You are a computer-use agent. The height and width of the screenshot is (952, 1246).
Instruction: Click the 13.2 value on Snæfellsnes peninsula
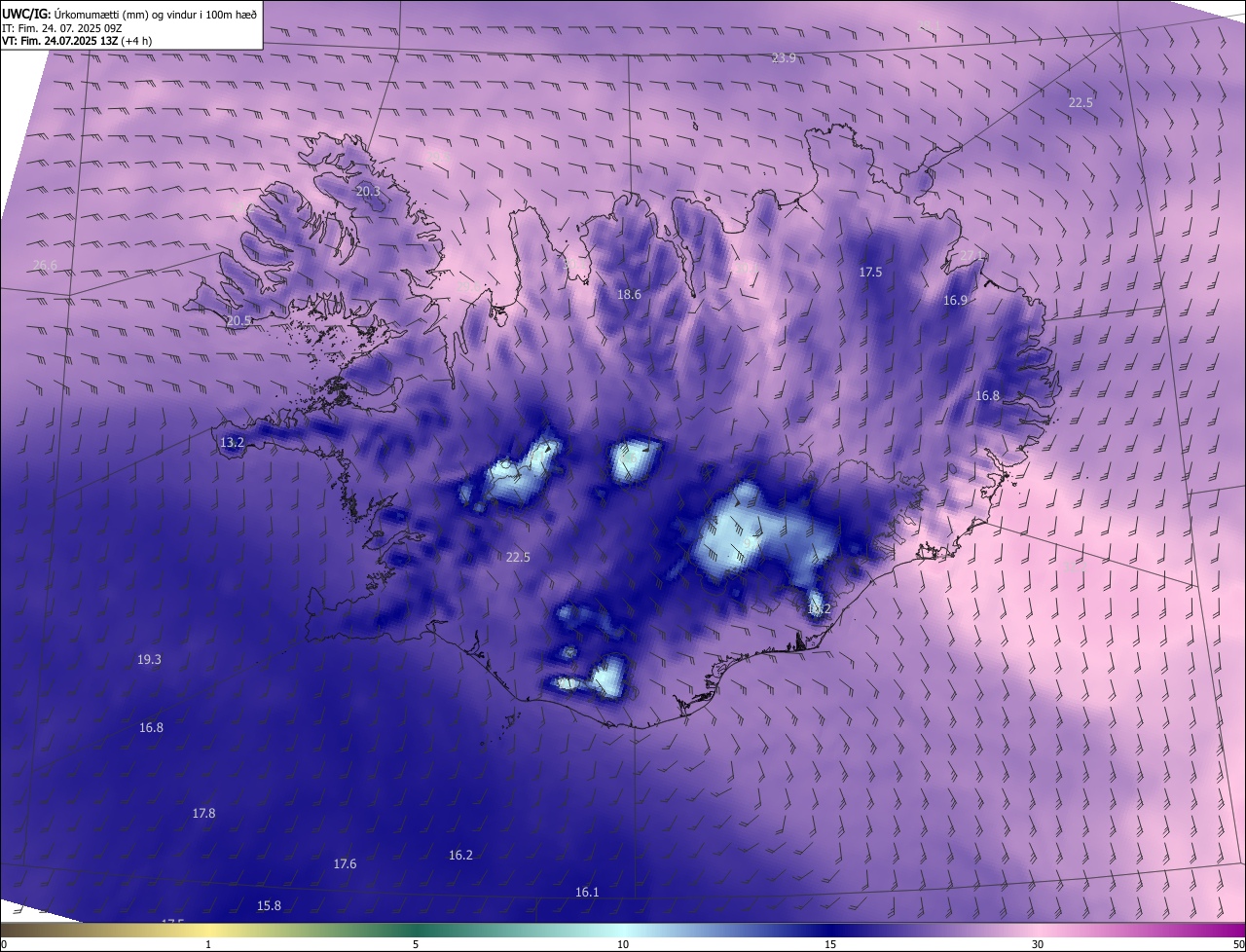232,443
